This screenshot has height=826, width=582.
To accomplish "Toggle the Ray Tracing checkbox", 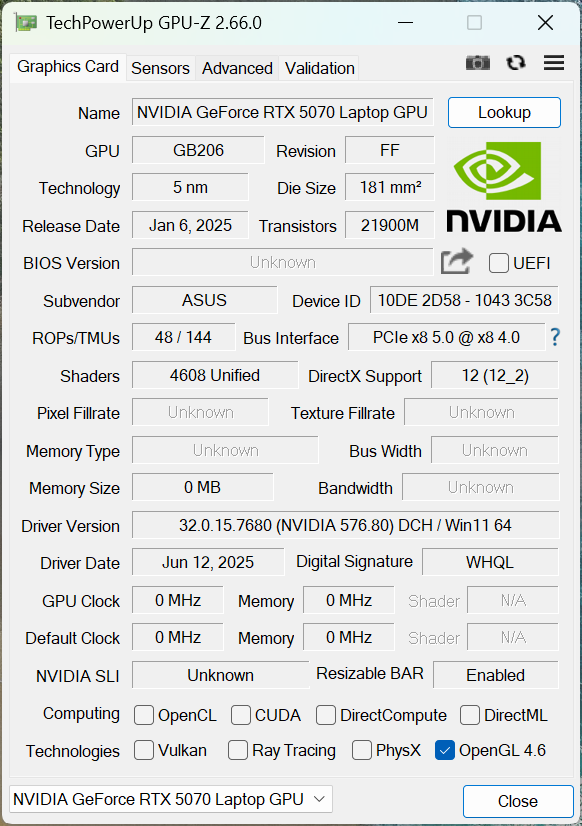I will coord(238,750).
